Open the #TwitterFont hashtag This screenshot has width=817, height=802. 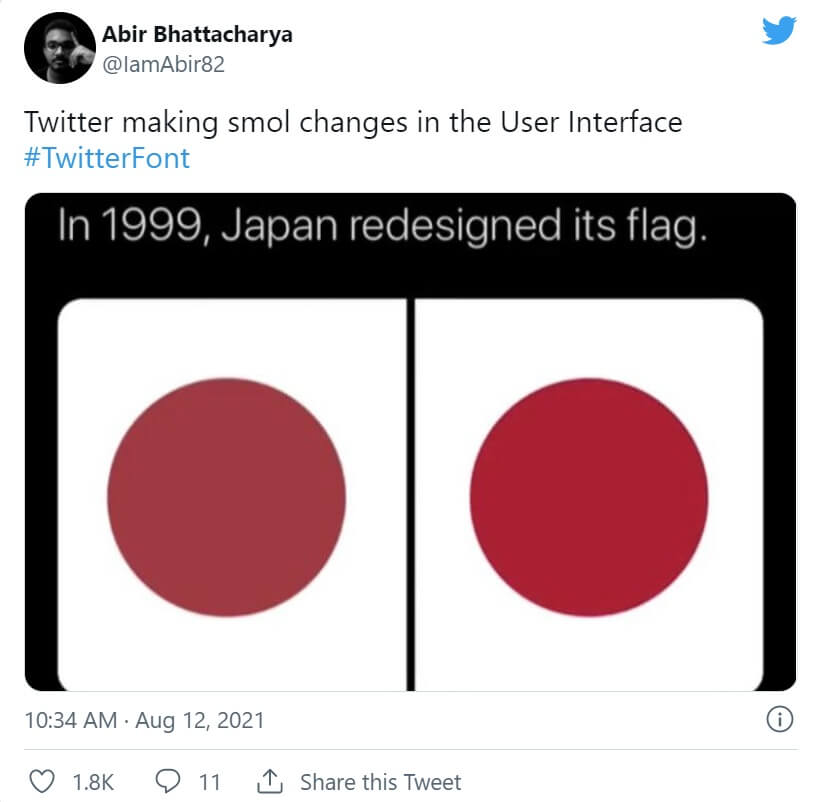tap(106, 157)
